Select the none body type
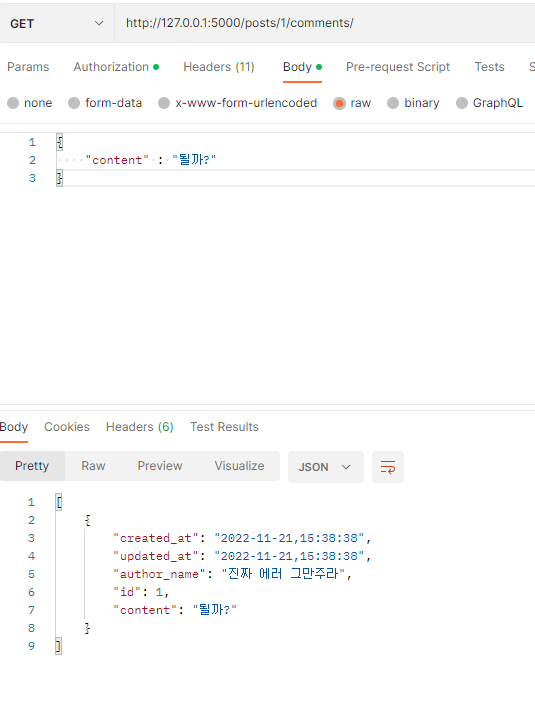The width and height of the screenshot is (535, 701). (x=29, y=103)
